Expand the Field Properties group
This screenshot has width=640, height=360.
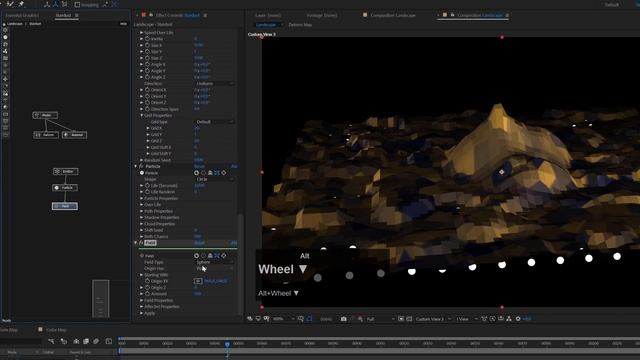142,300
